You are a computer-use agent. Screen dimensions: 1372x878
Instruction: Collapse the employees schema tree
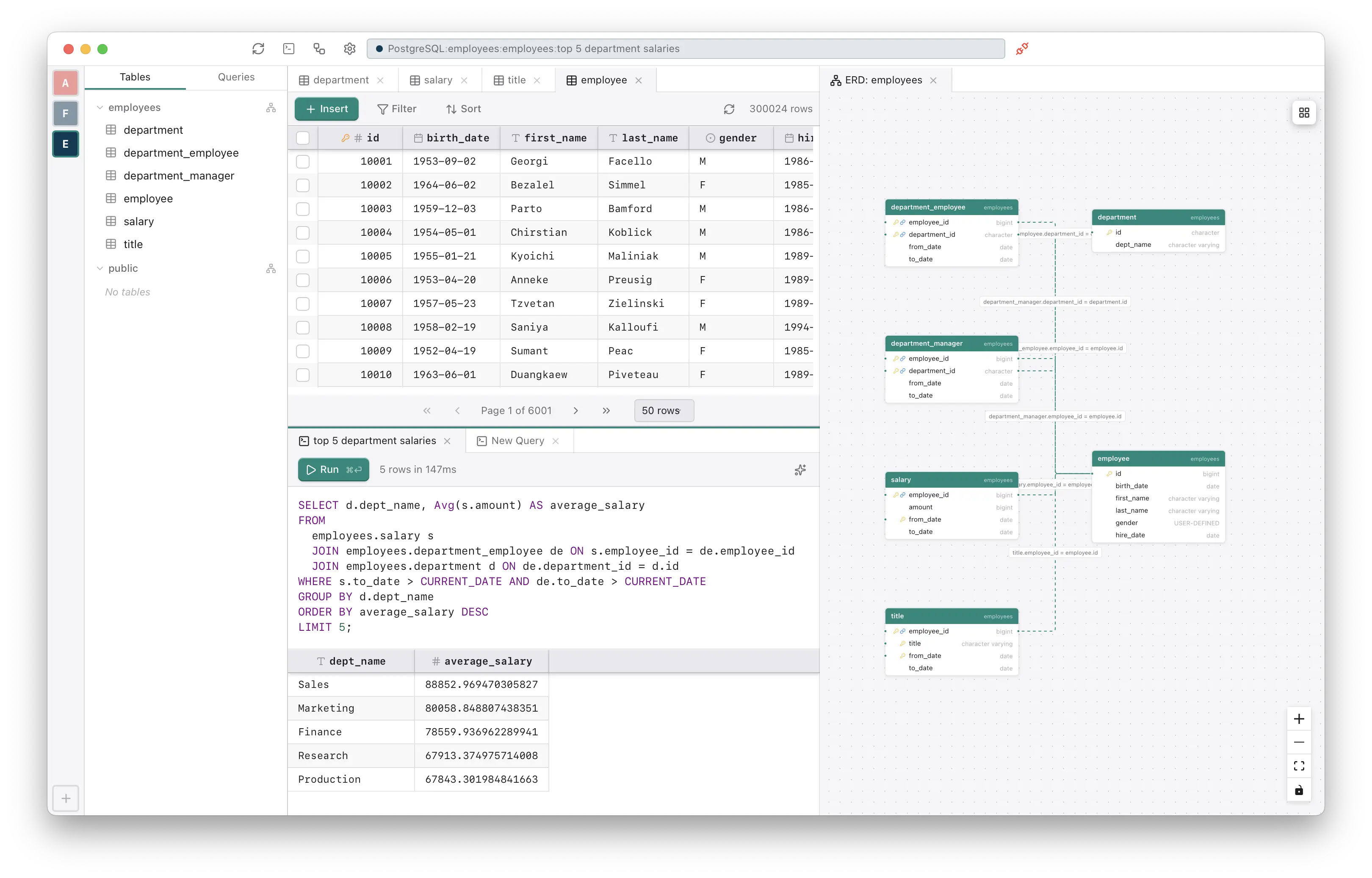coord(100,108)
